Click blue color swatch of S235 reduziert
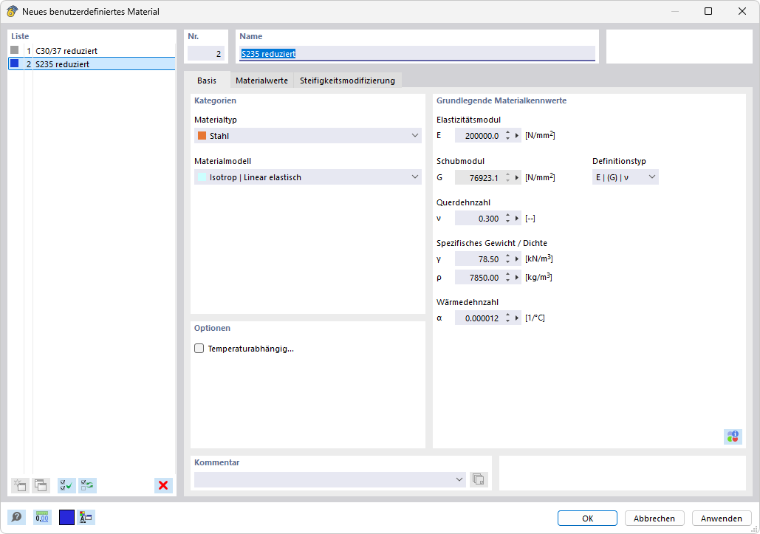 15,63
